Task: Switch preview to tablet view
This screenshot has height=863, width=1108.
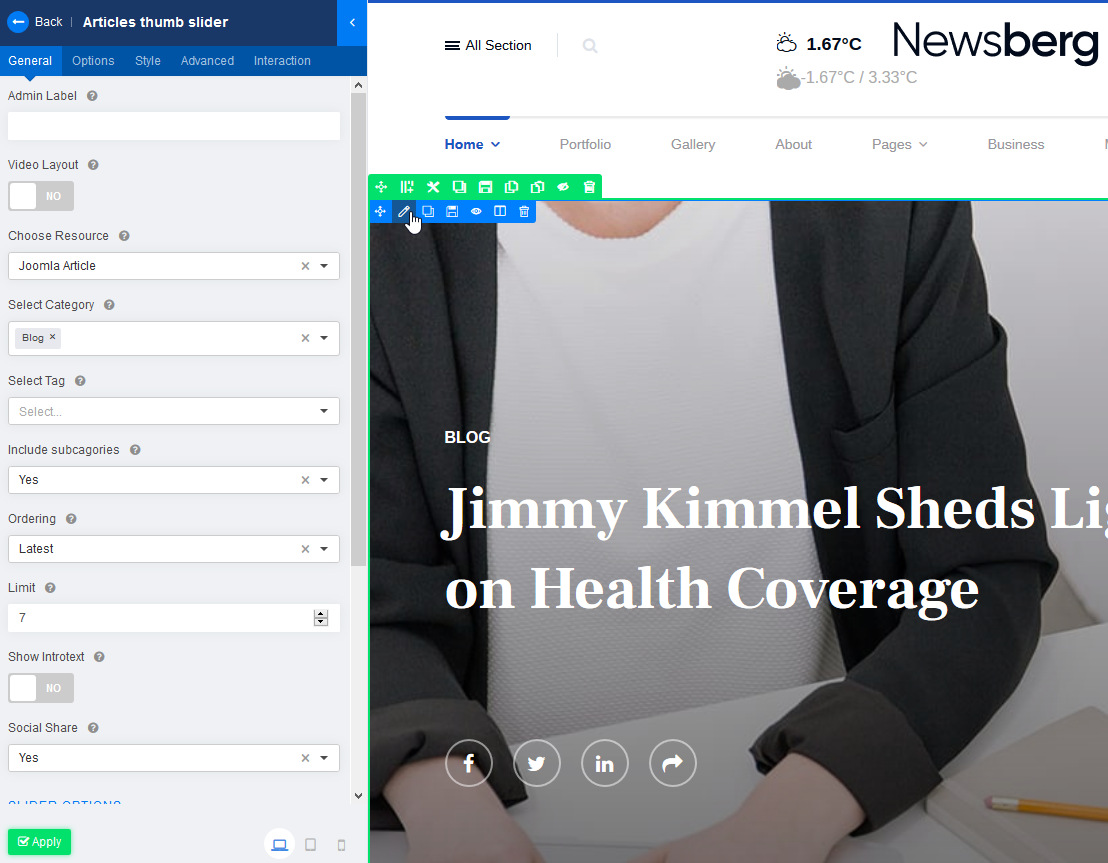Action: click(x=310, y=843)
